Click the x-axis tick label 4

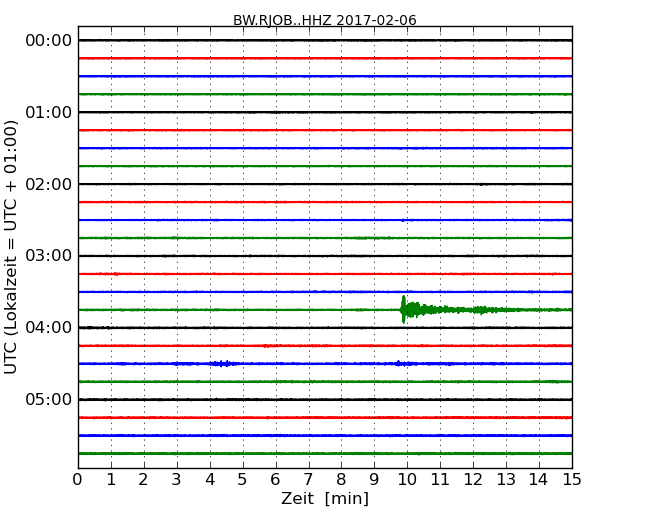click(x=210, y=480)
